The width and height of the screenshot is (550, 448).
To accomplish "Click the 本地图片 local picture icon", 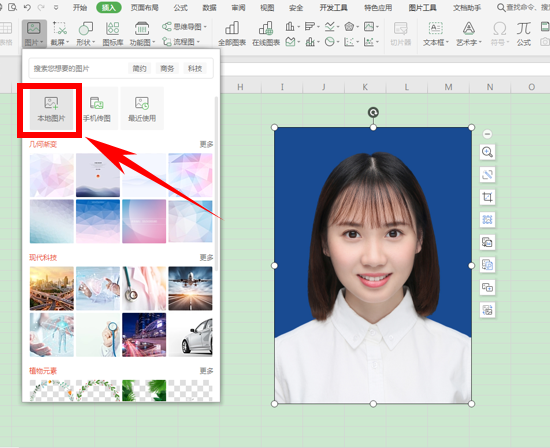I will 51,109.
